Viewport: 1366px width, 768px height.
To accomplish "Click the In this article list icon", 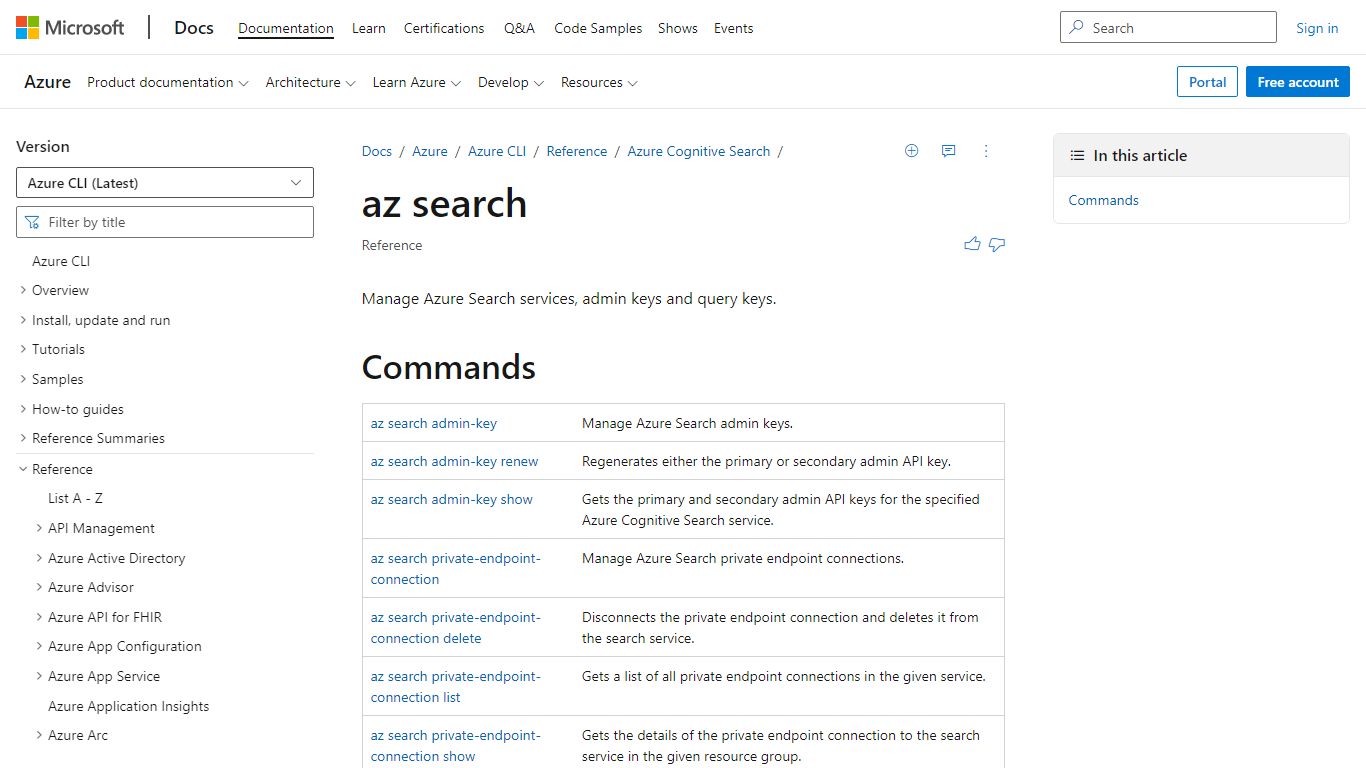I will [x=1077, y=155].
